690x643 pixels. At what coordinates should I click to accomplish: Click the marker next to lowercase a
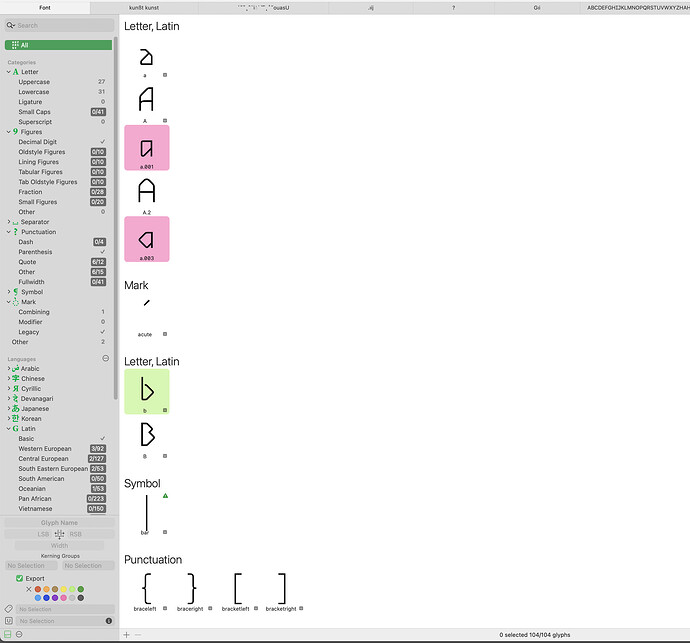[165, 75]
